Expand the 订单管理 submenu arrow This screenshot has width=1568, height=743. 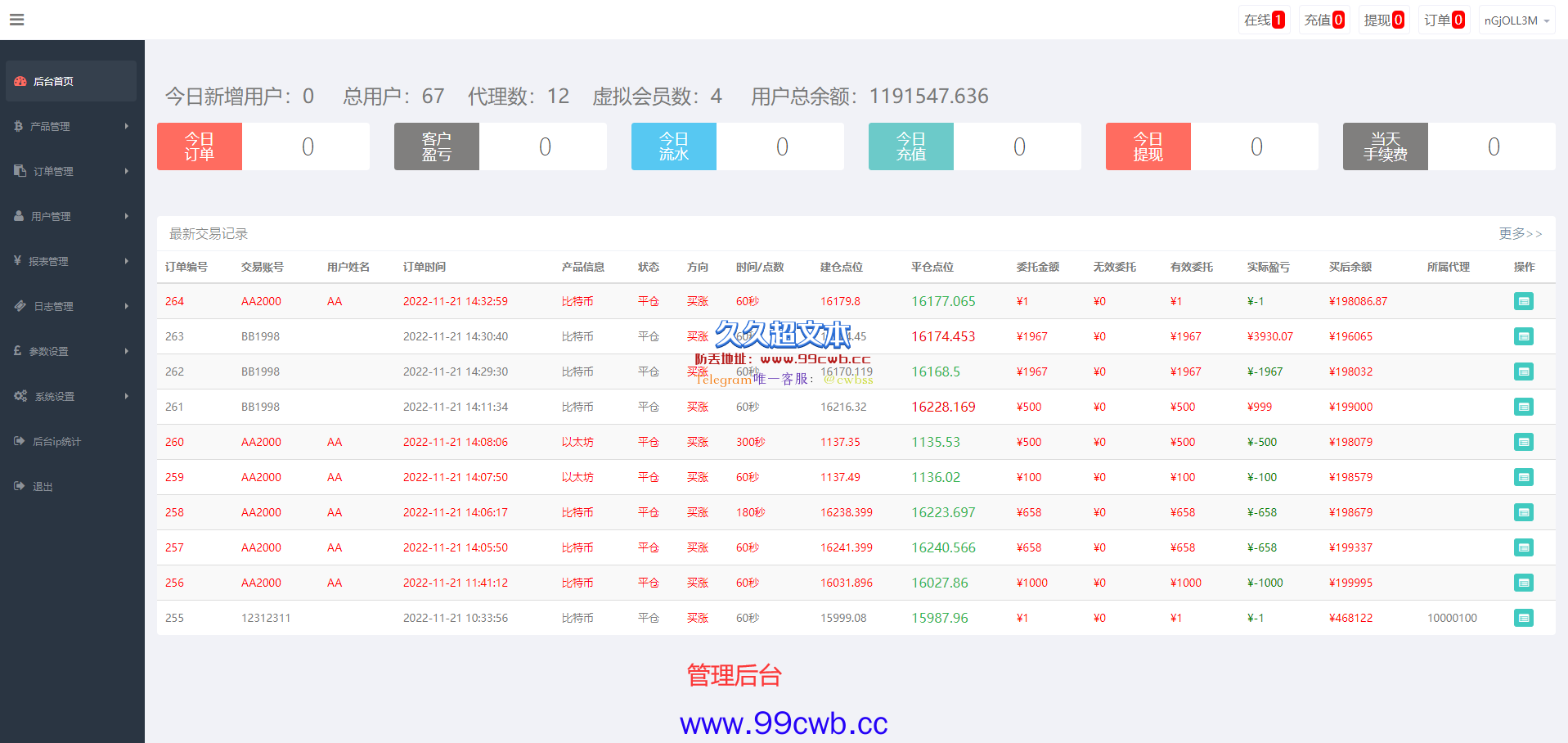[x=127, y=171]
